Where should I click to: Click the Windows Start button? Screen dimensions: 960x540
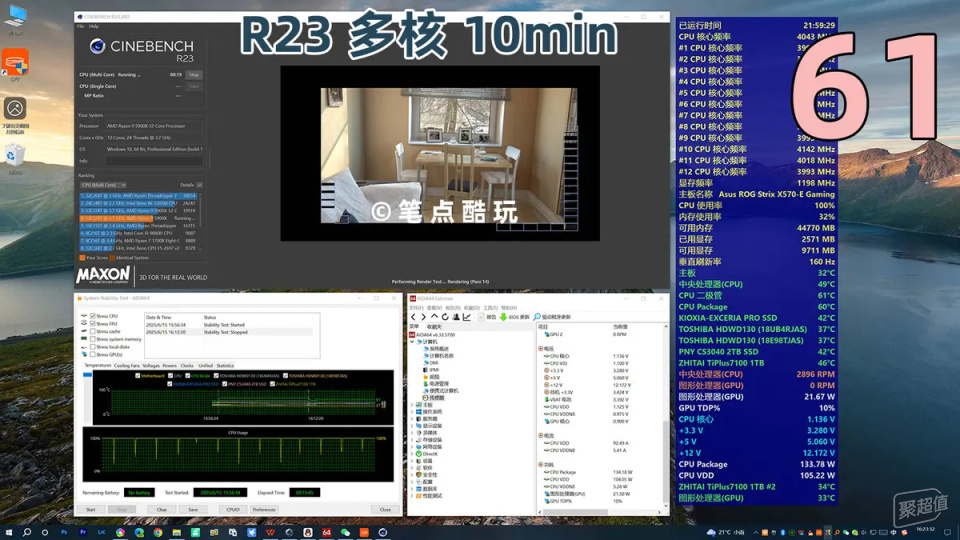pyautogui.click(x=9, y=533)
